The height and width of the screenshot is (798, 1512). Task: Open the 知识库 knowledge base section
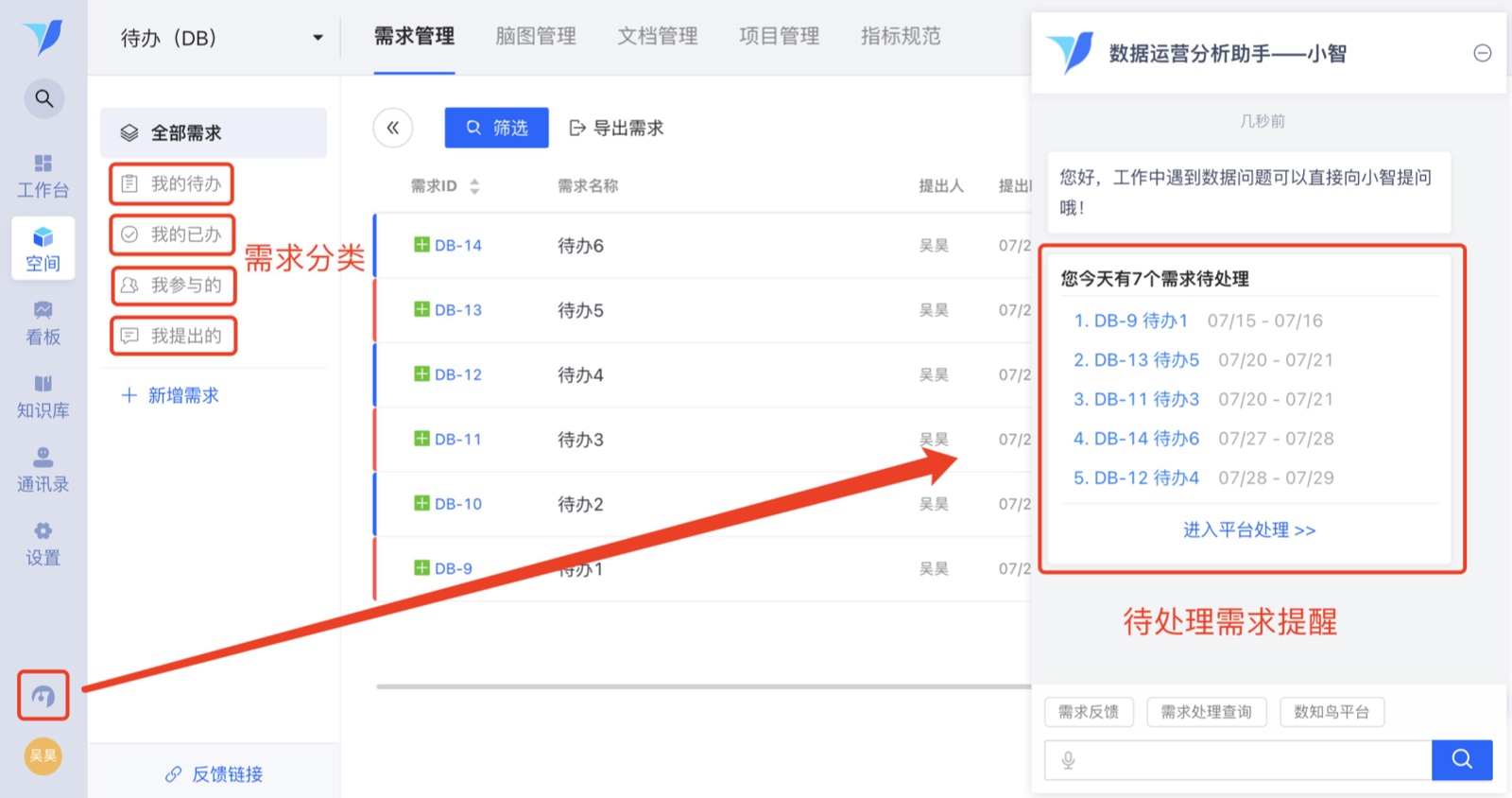43,397
